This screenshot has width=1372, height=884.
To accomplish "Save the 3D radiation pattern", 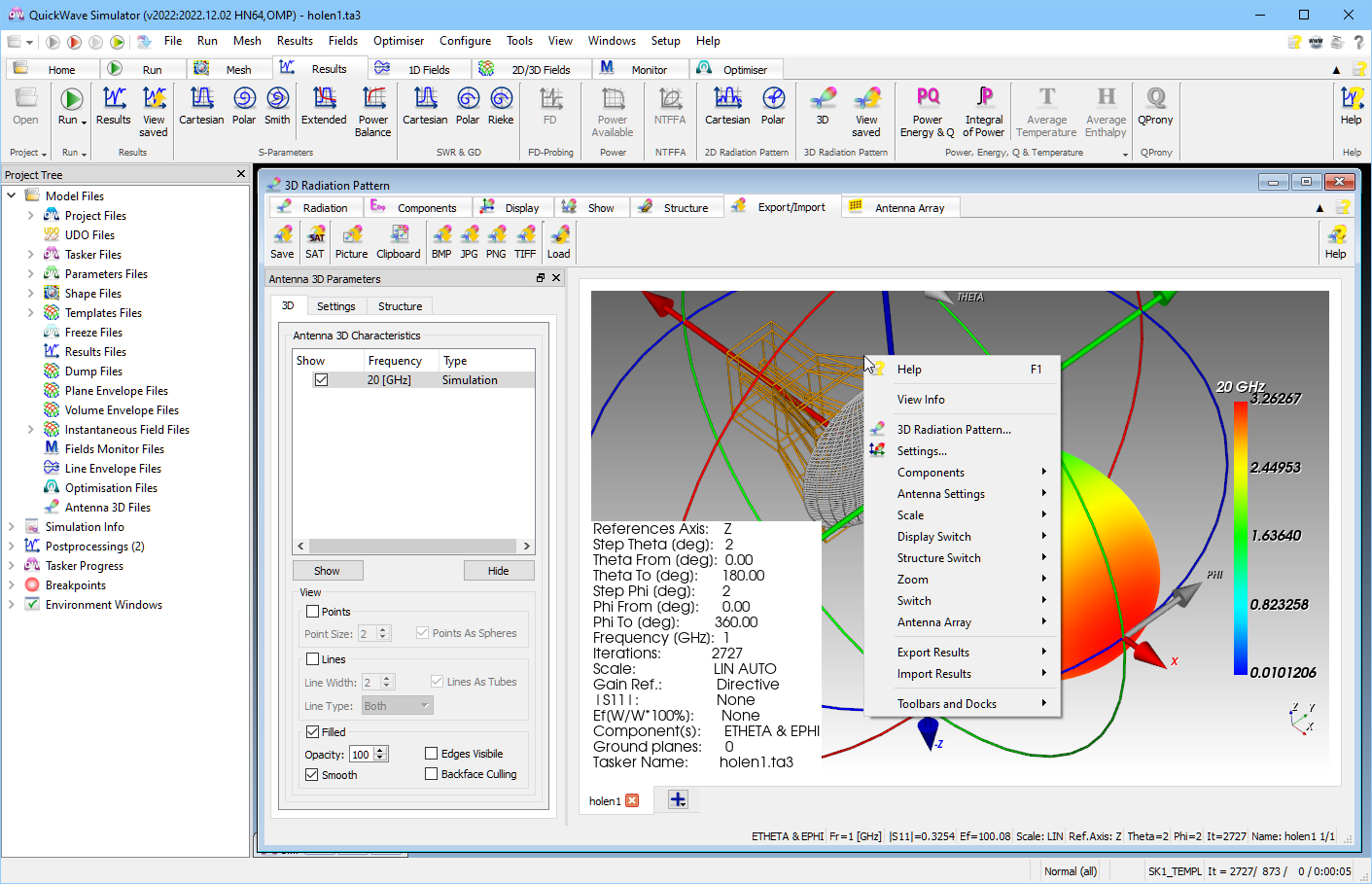I will click(x=282, y=242).
